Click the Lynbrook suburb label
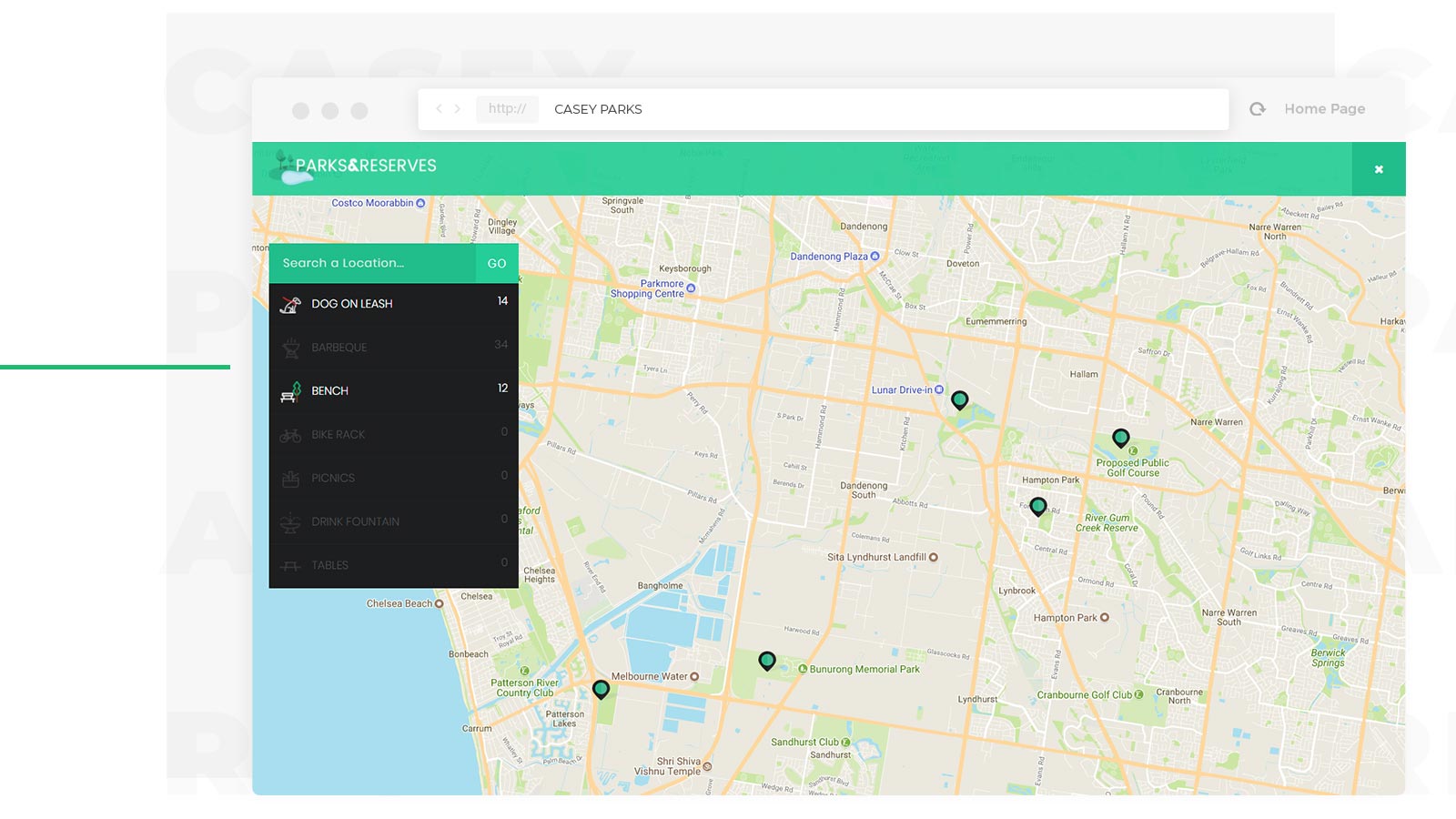This screenshot has width=1456, height=819. point(1016,591)
